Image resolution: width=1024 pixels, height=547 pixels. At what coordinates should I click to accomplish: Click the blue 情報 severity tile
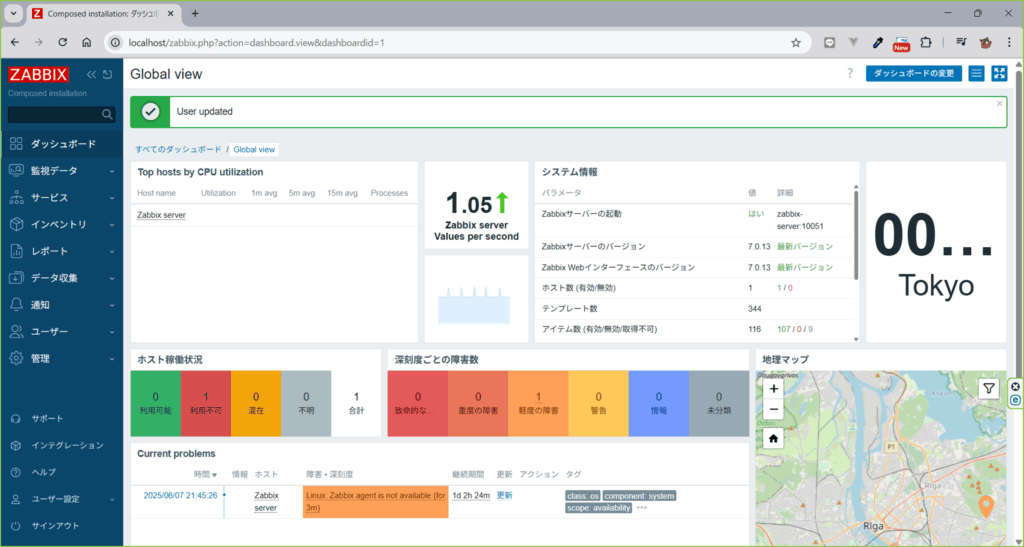[x=658, y=403]
